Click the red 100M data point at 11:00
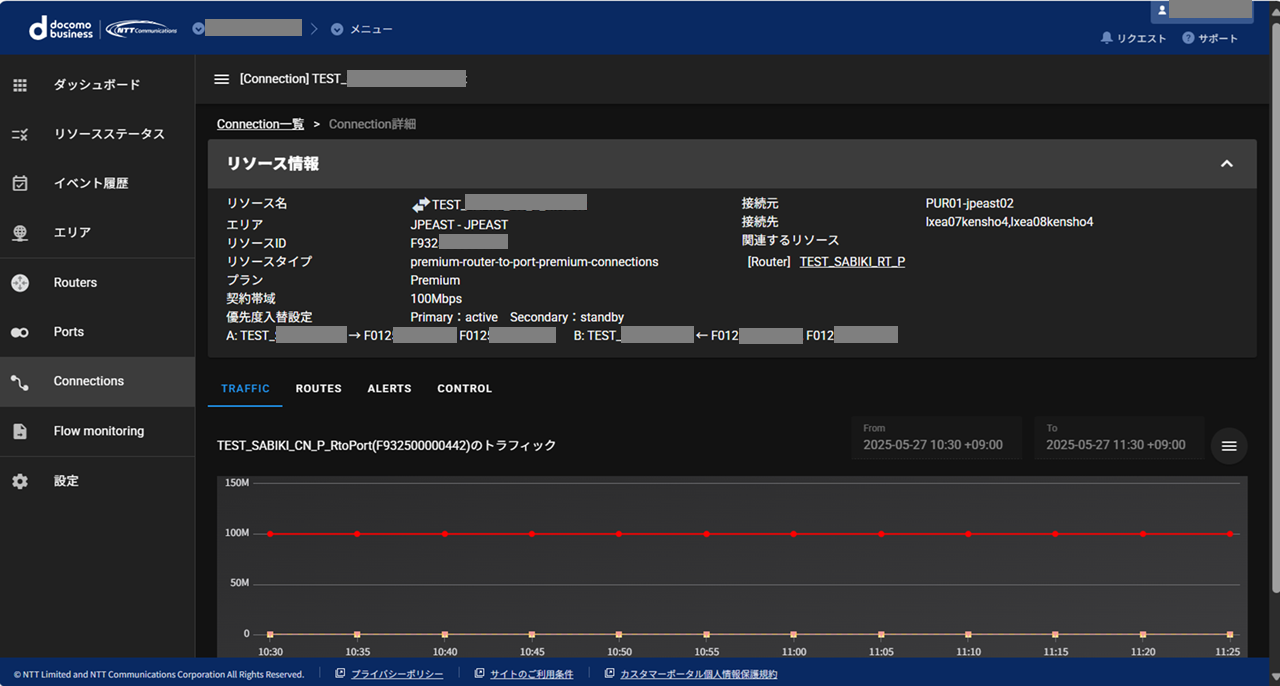 click(x=794, y=534)
